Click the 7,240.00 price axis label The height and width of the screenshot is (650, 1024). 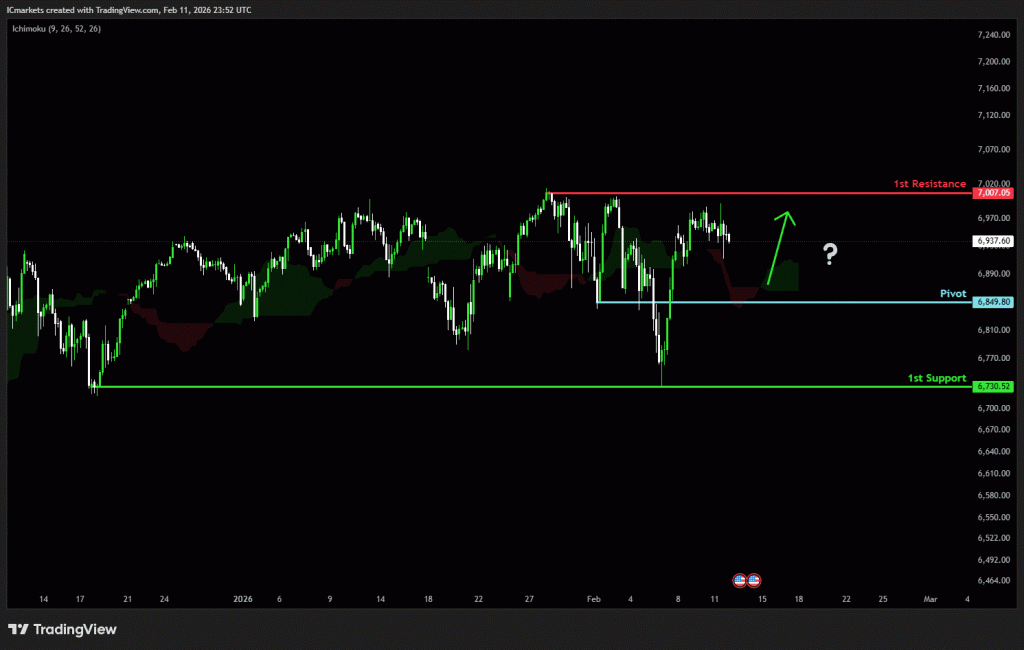pyautogui.click(x=993, y=35)
